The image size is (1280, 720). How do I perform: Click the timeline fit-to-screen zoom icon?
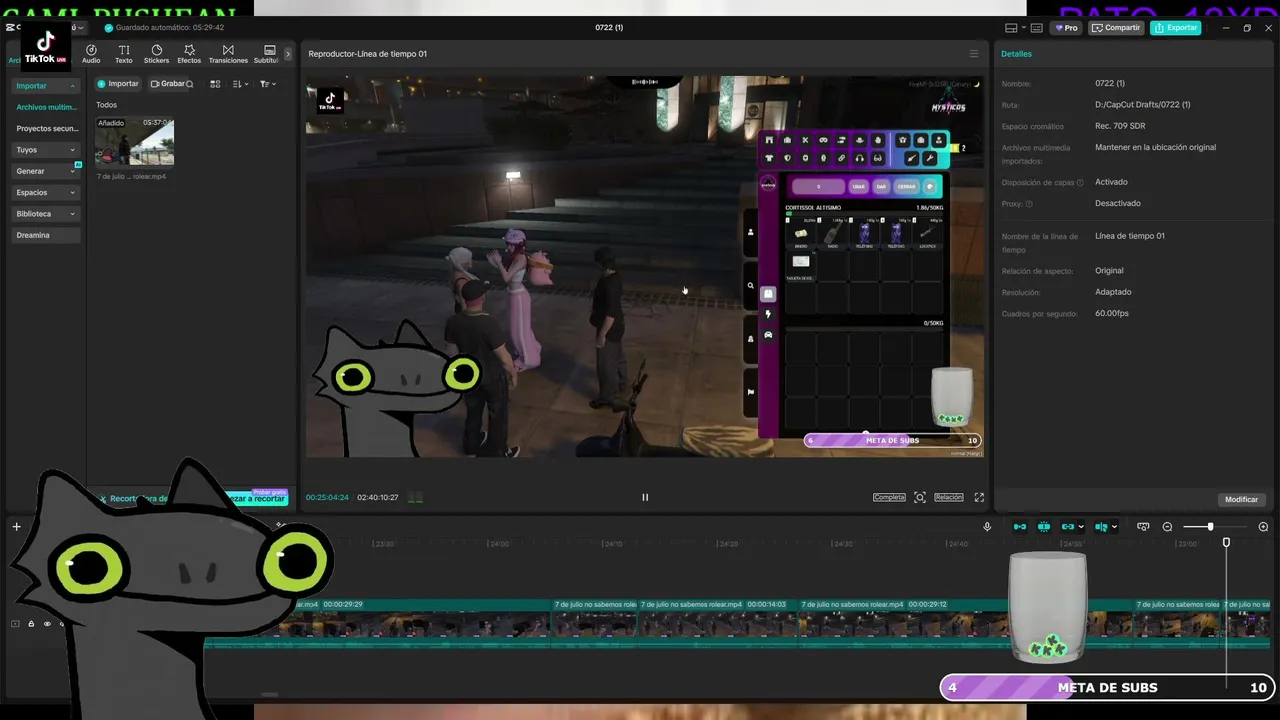(x=1143, y=527)
